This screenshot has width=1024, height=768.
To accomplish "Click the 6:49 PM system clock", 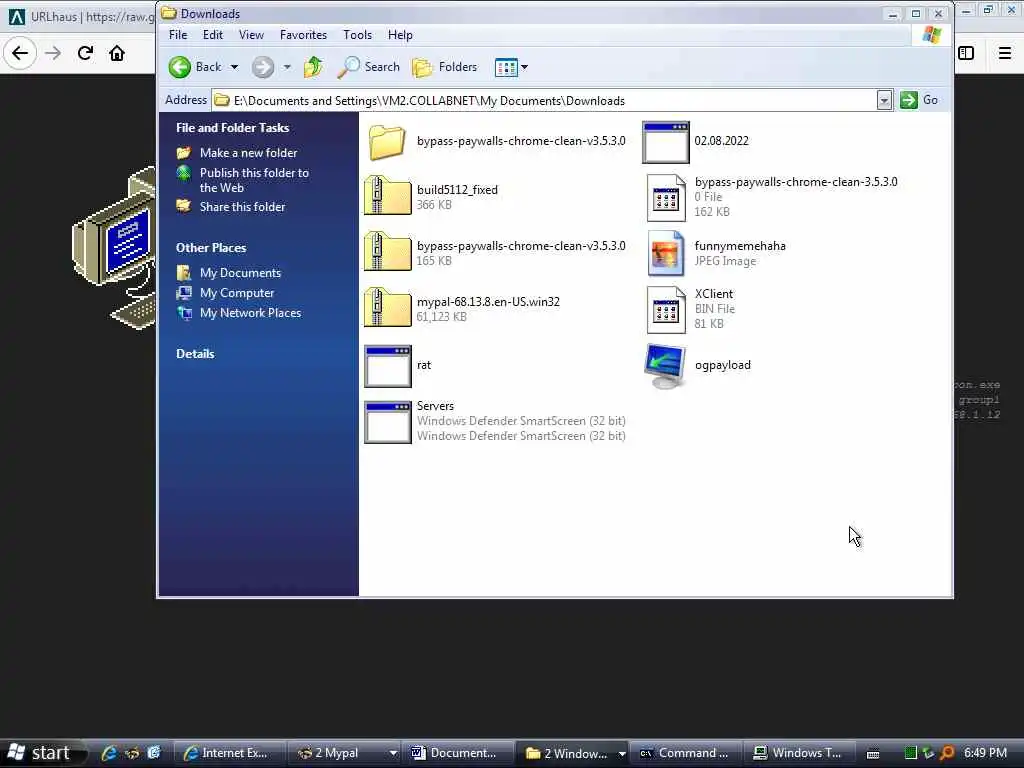I will [985, 753].
